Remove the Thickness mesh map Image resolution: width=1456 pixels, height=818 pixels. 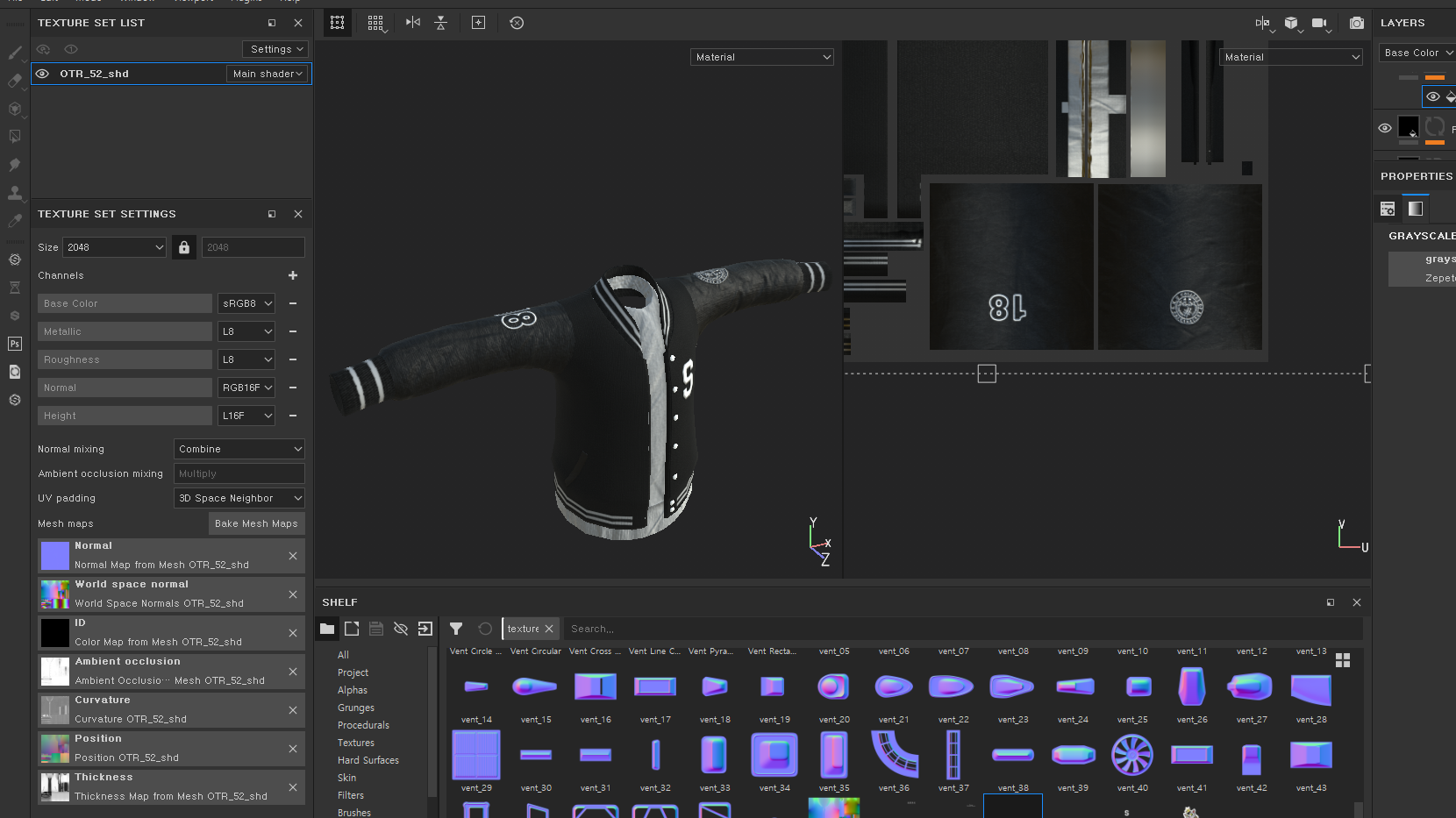293,787
